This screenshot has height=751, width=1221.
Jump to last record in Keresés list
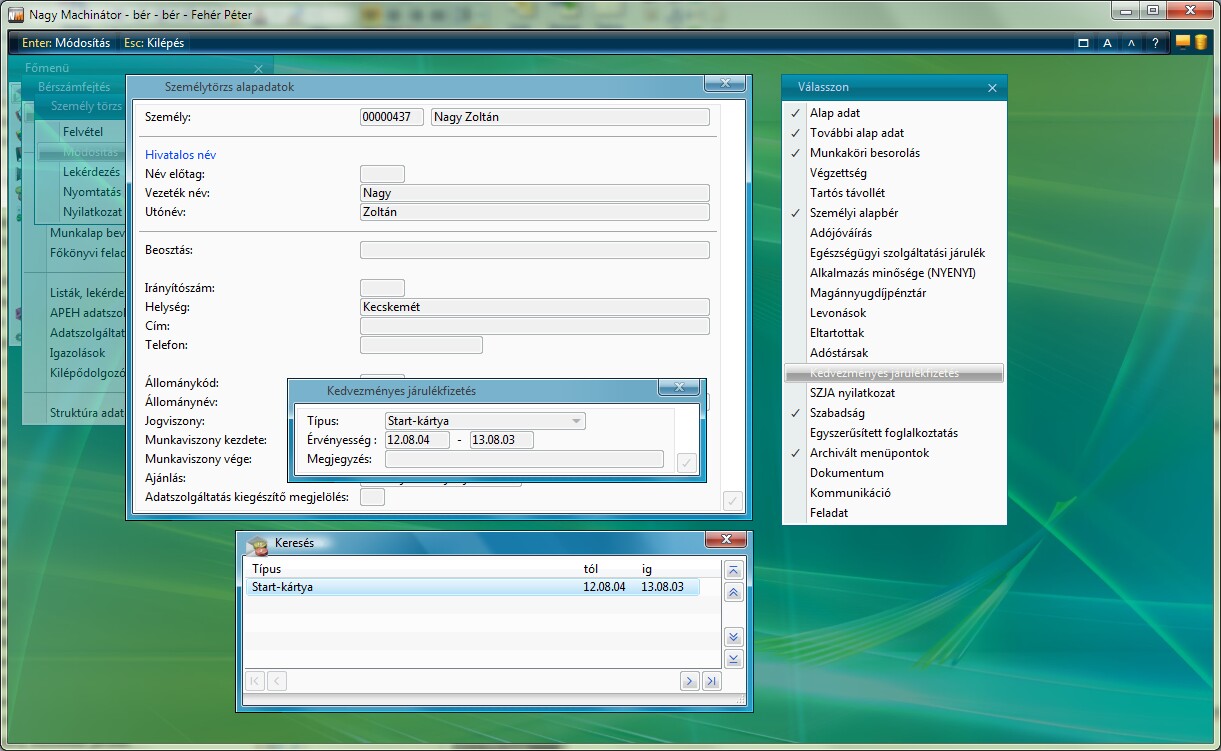point(711,681)
